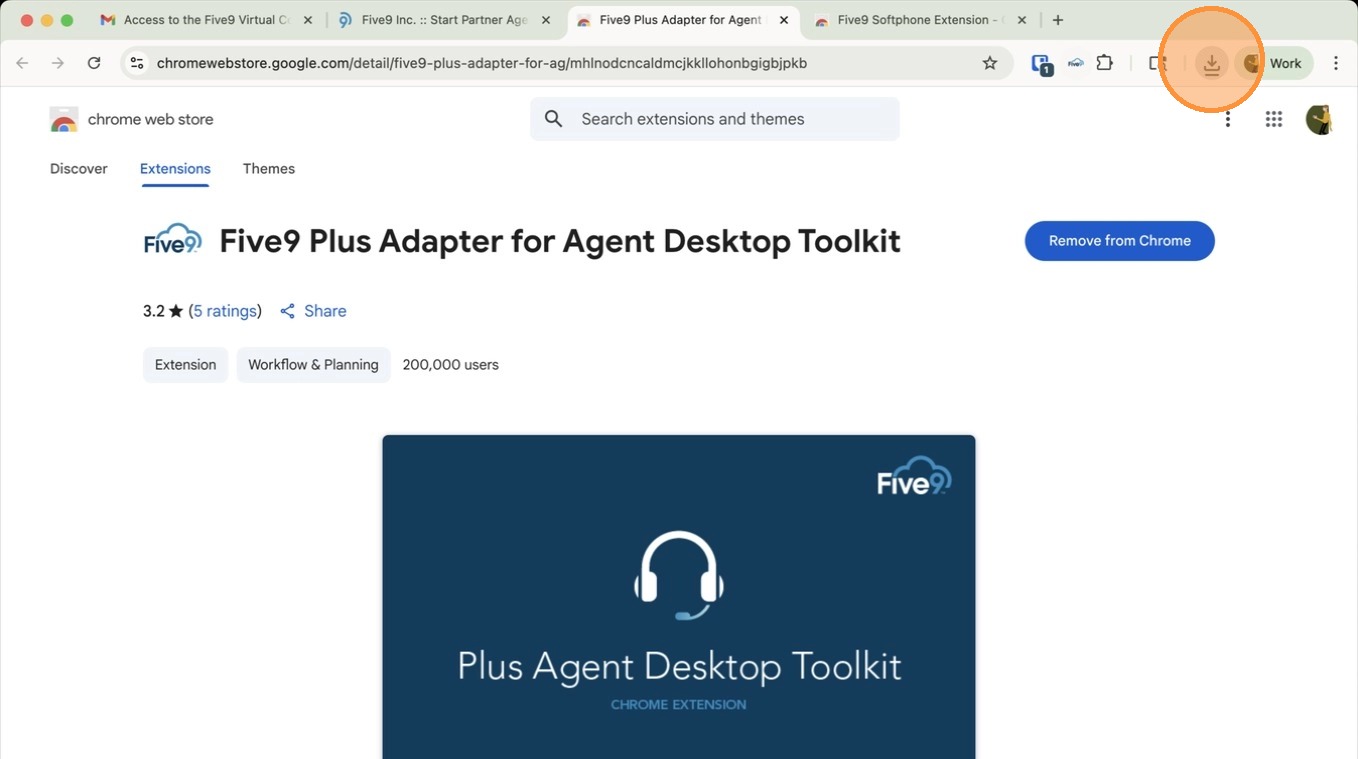
Task: Select the Extensions navigation item
Action: (175, 169)
